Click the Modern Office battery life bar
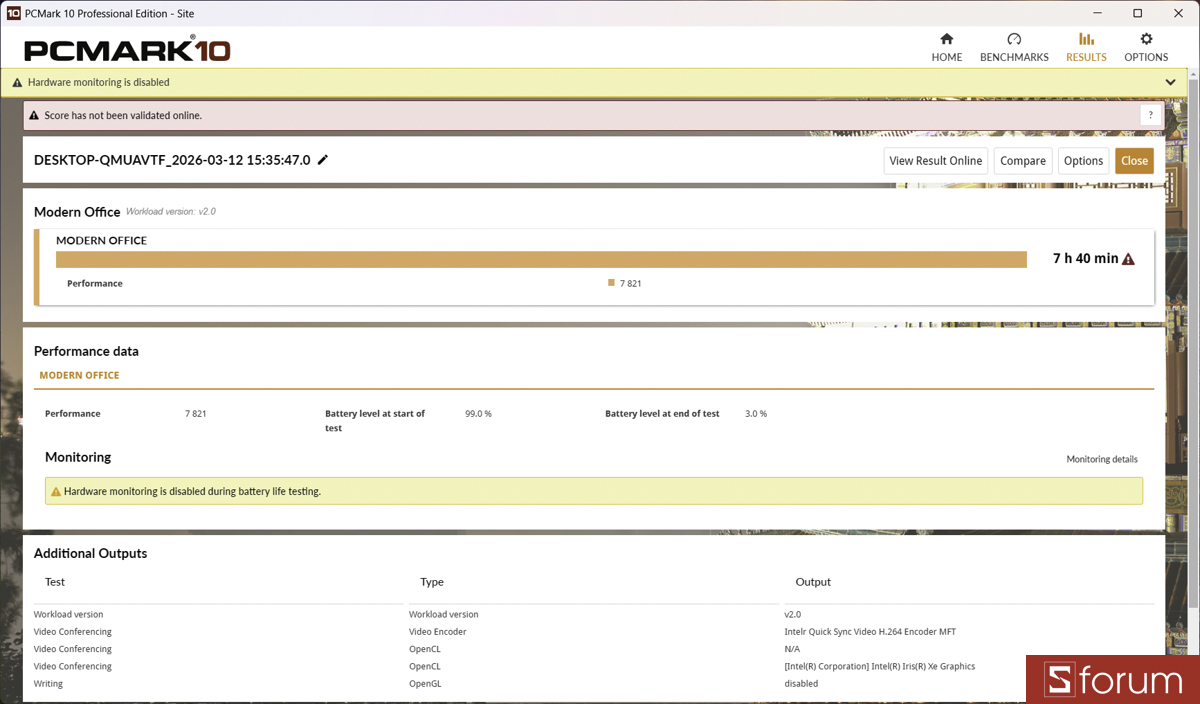Image resolution: width=1200 pixels, height=704 pixels. pos(541,260)
